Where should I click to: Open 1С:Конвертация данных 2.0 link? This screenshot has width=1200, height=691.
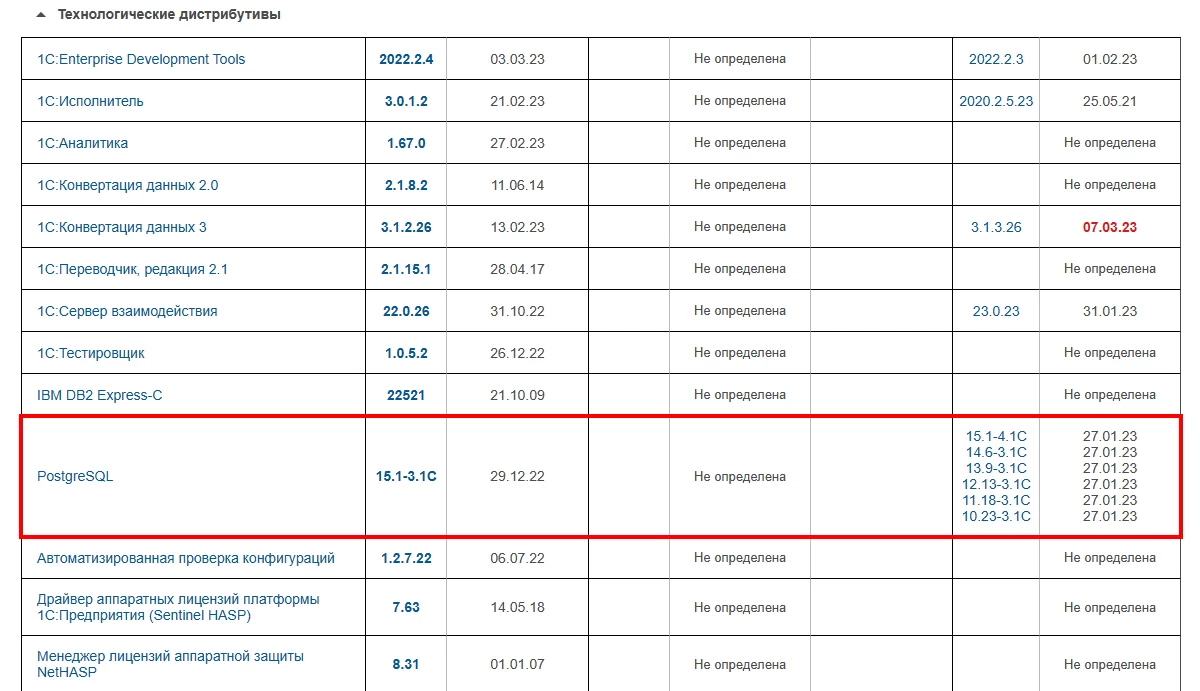coord(127,185)
